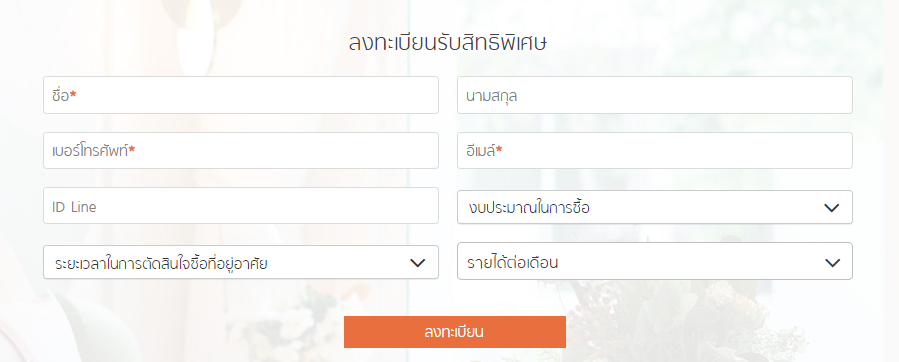This screenshot has height=362, width=899.
Task: Click into the เบอร์โทรศัพท์ phone field
Action: (x=241, y=150)
